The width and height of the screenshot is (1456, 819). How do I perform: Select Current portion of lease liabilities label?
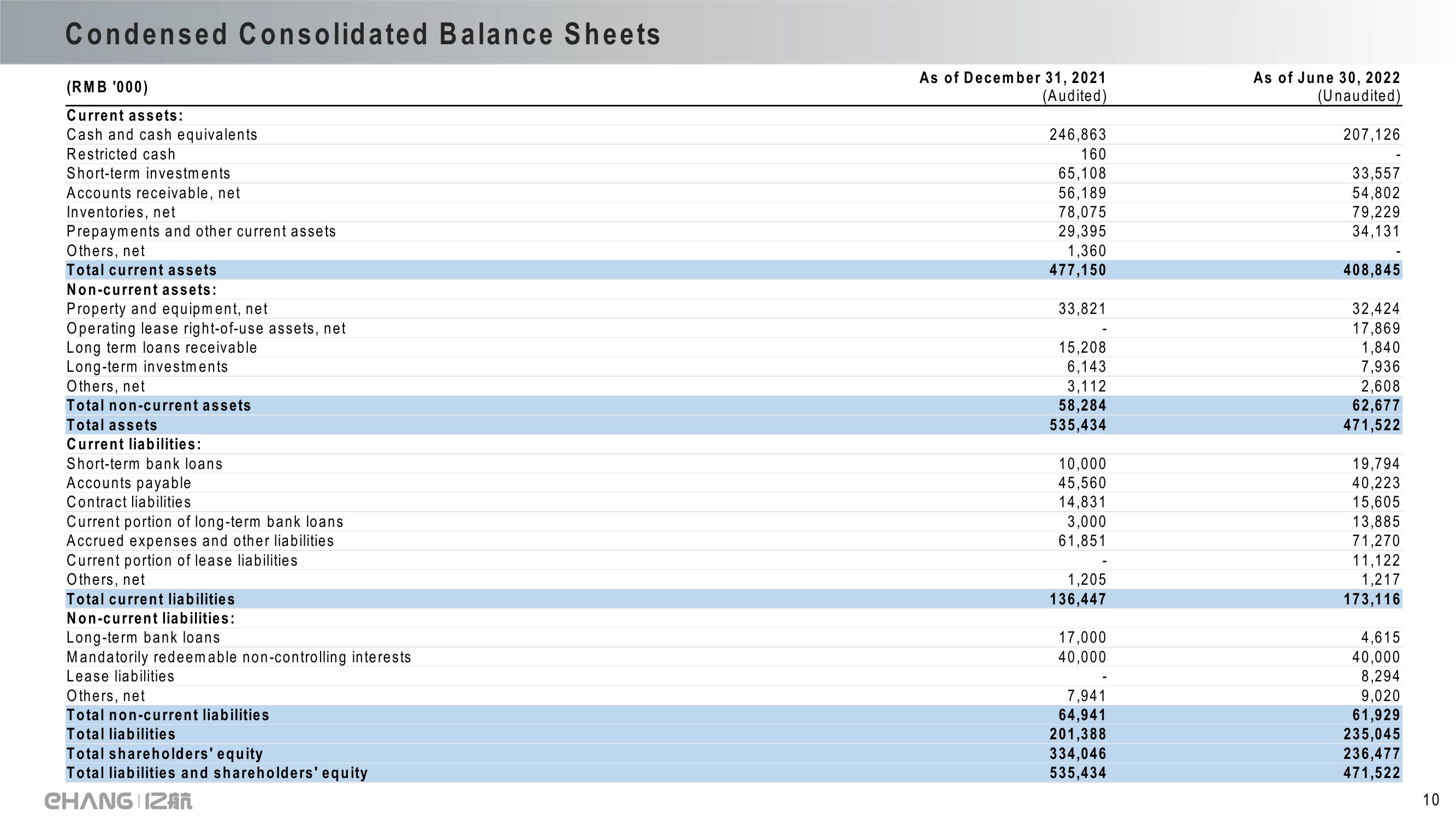[x=182, y=560]
